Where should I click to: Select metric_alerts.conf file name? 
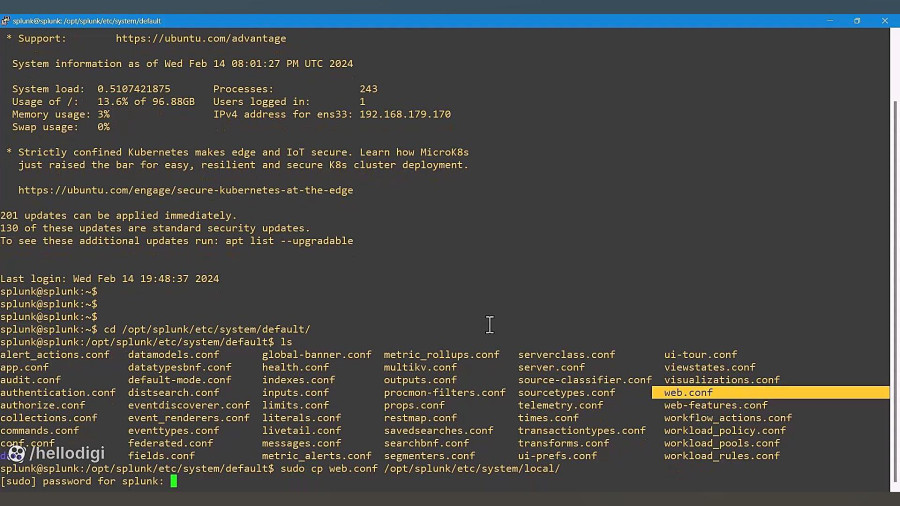pos(317,456)
